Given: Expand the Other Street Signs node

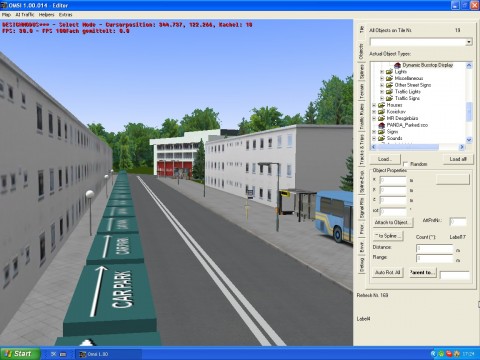Looking at the screenshot, I should [382, 85].
